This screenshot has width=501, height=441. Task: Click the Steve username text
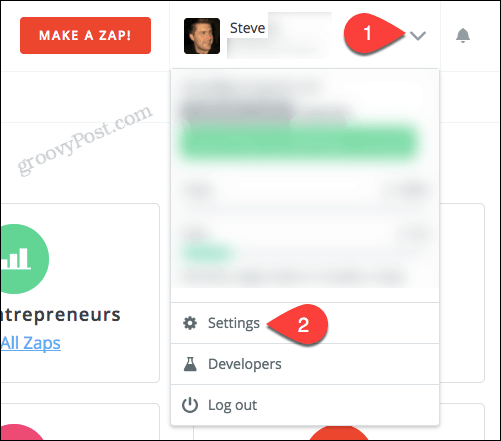(x=247, y=28)
